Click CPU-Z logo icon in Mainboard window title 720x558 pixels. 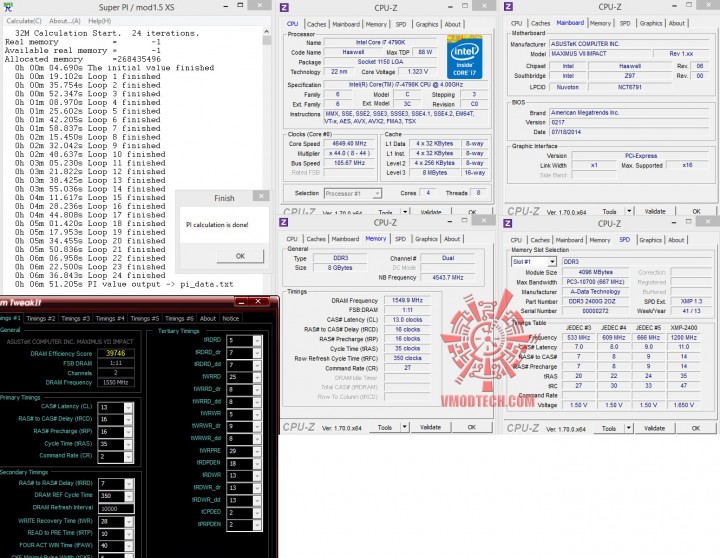pos(508,6)
